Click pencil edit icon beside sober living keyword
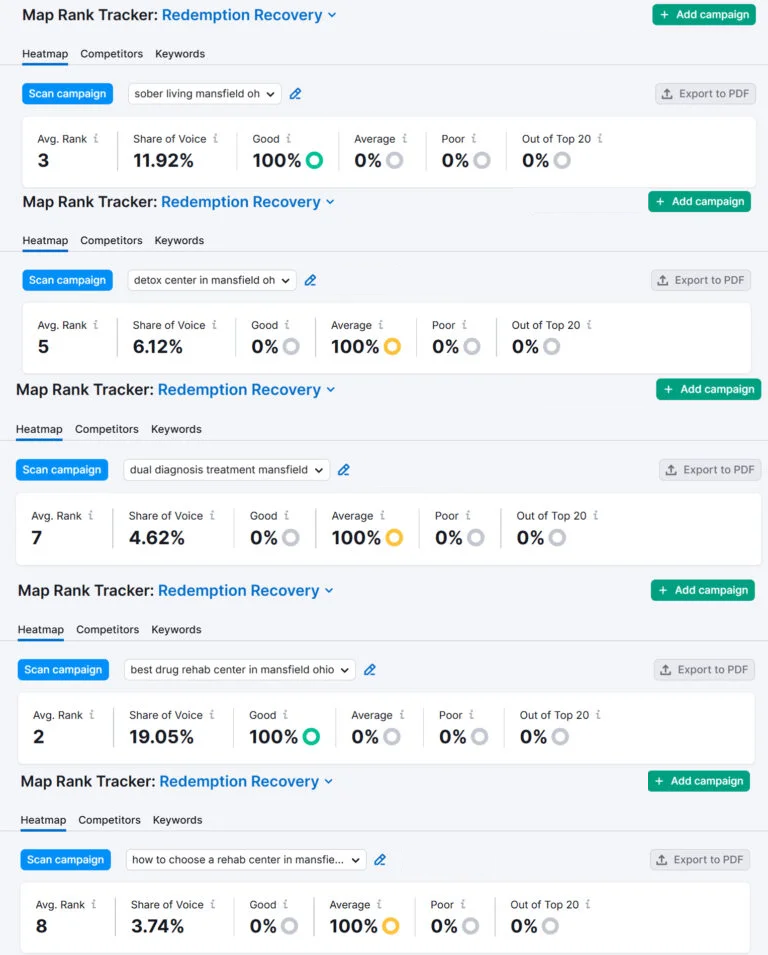The image size is (768, 955). (295, 94)
